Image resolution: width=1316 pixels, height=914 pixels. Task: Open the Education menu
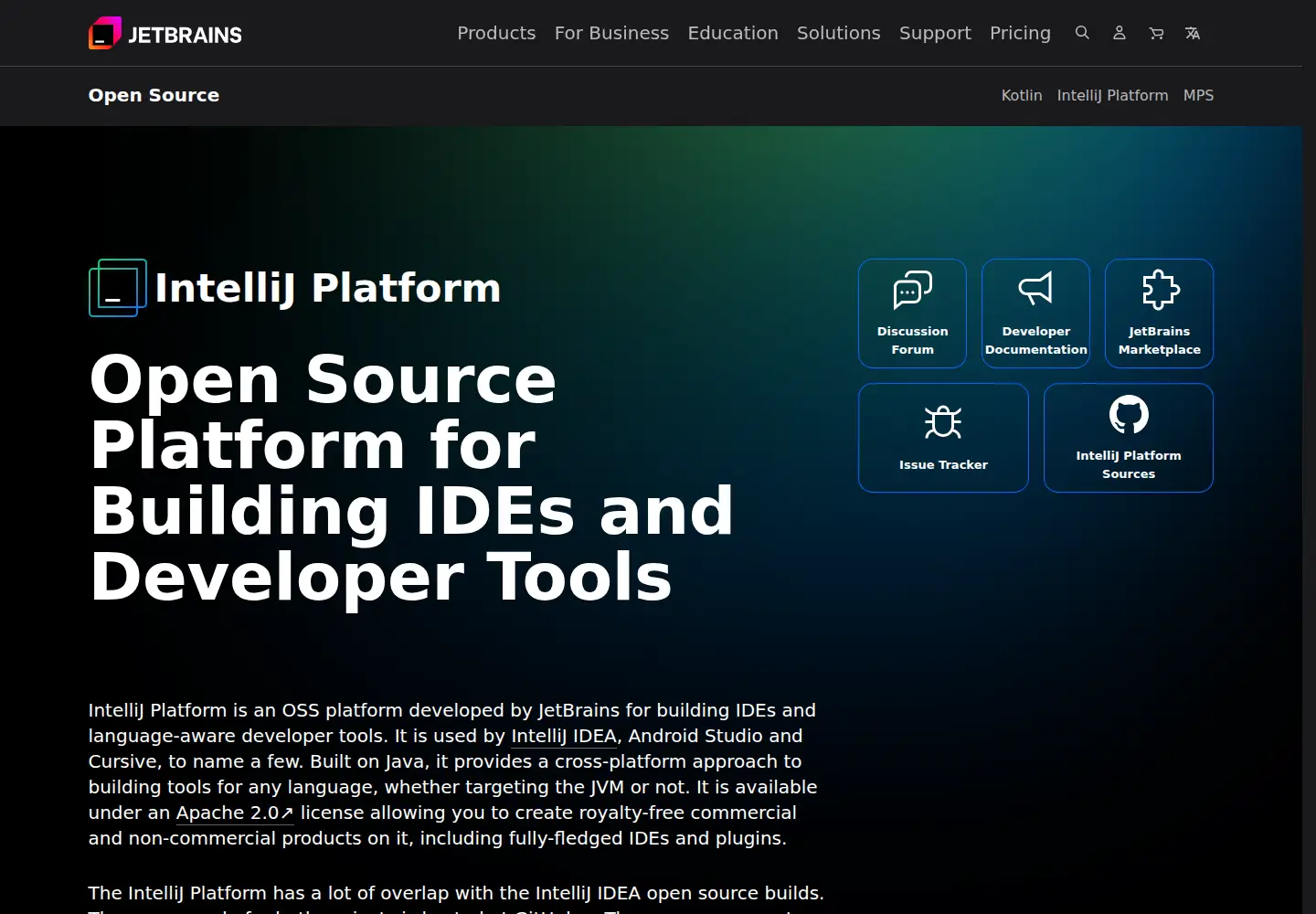click(733, 33)
